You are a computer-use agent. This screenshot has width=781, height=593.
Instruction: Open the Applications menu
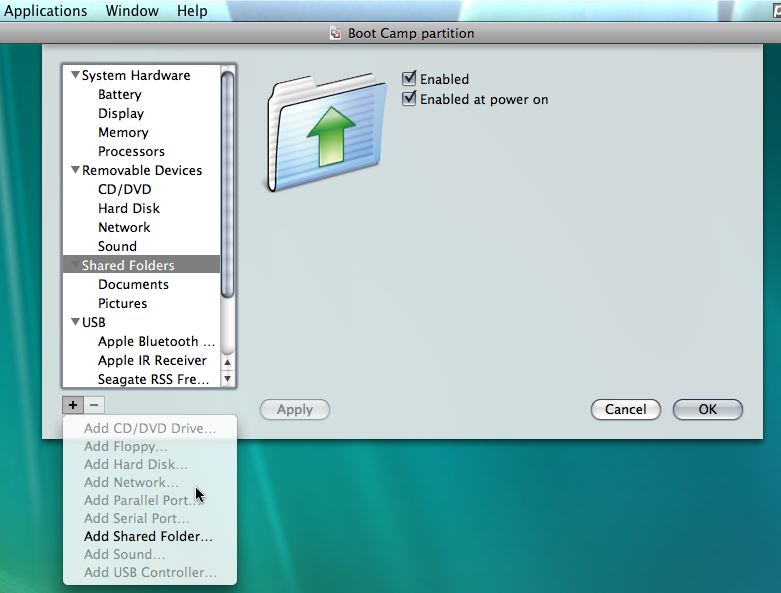pyautogui.click(x=45, y=10)
